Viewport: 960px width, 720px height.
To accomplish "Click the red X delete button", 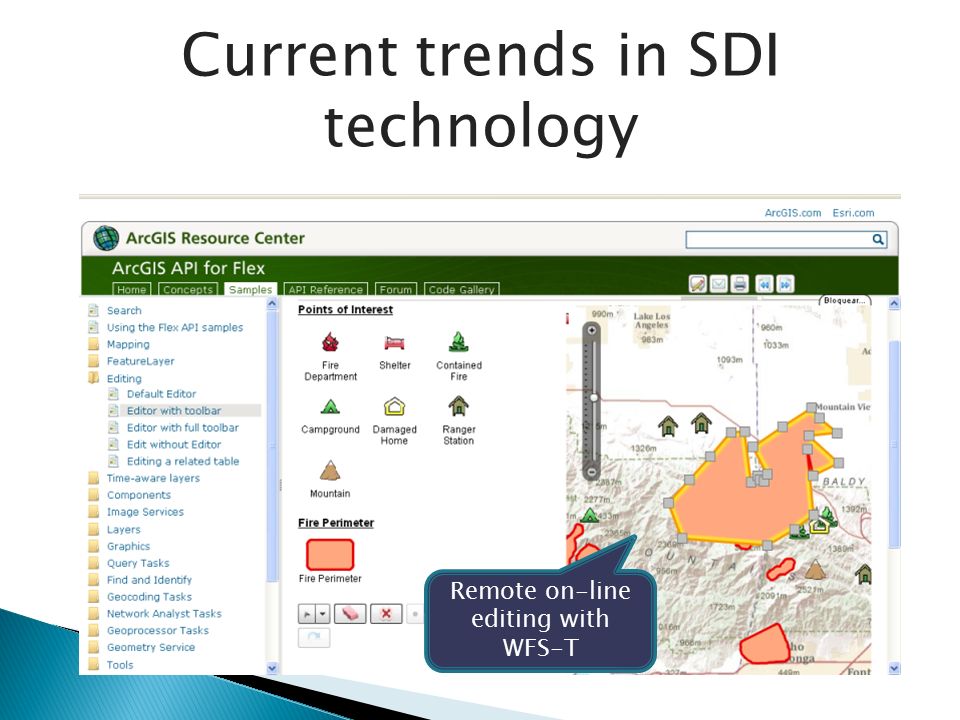I will pyautogui.click(x=386, y=613).
